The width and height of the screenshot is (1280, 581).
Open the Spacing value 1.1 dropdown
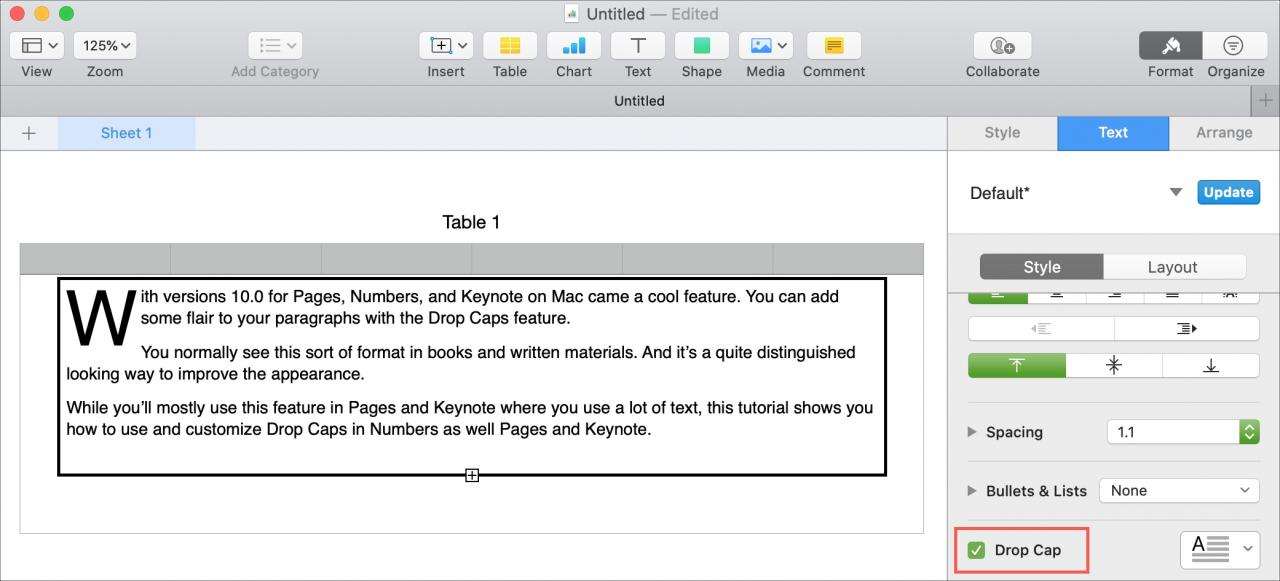(x=1183, y=432)
